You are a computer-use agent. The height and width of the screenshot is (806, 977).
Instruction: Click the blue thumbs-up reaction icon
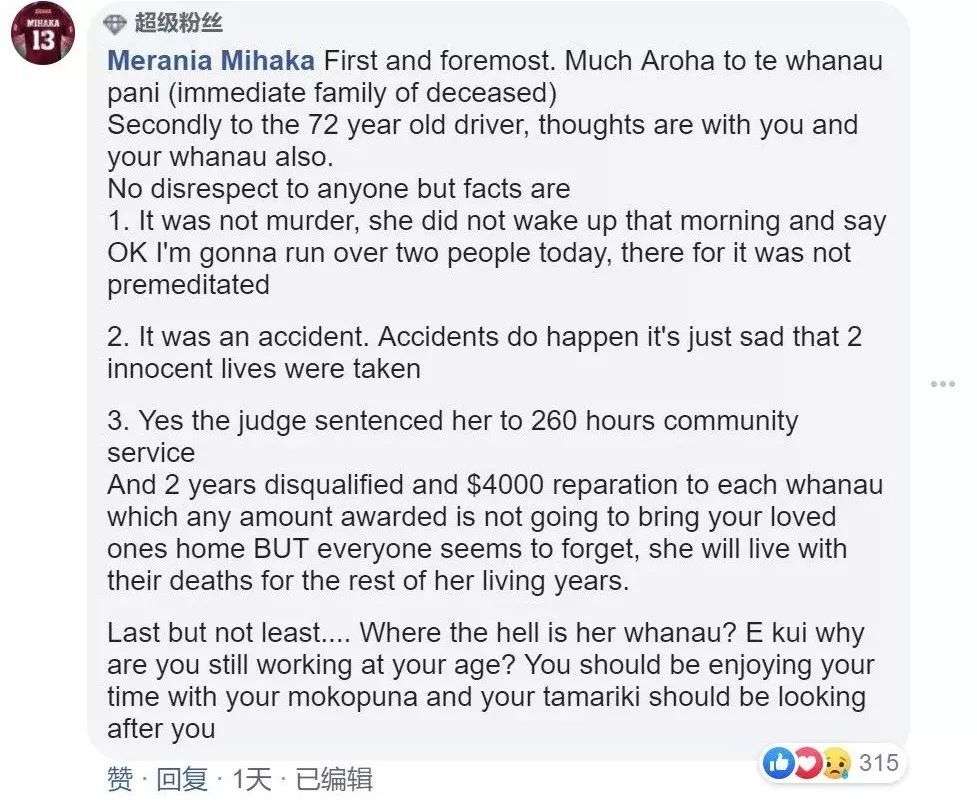[778, 764]
